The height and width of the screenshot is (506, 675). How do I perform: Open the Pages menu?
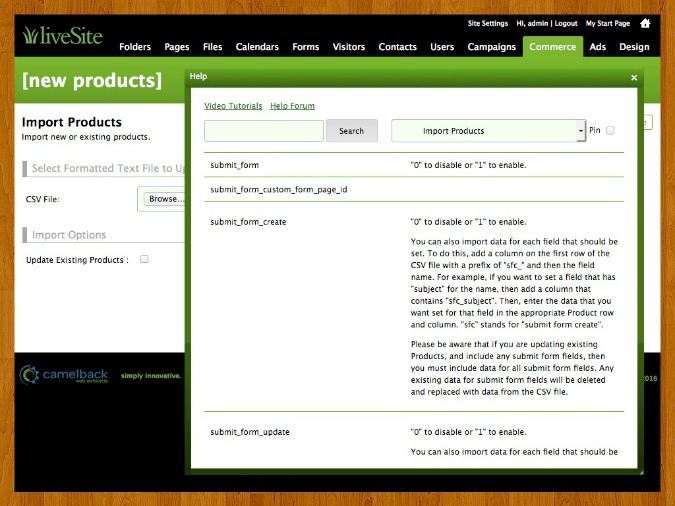pyautogui.click(x=176, y=47)
